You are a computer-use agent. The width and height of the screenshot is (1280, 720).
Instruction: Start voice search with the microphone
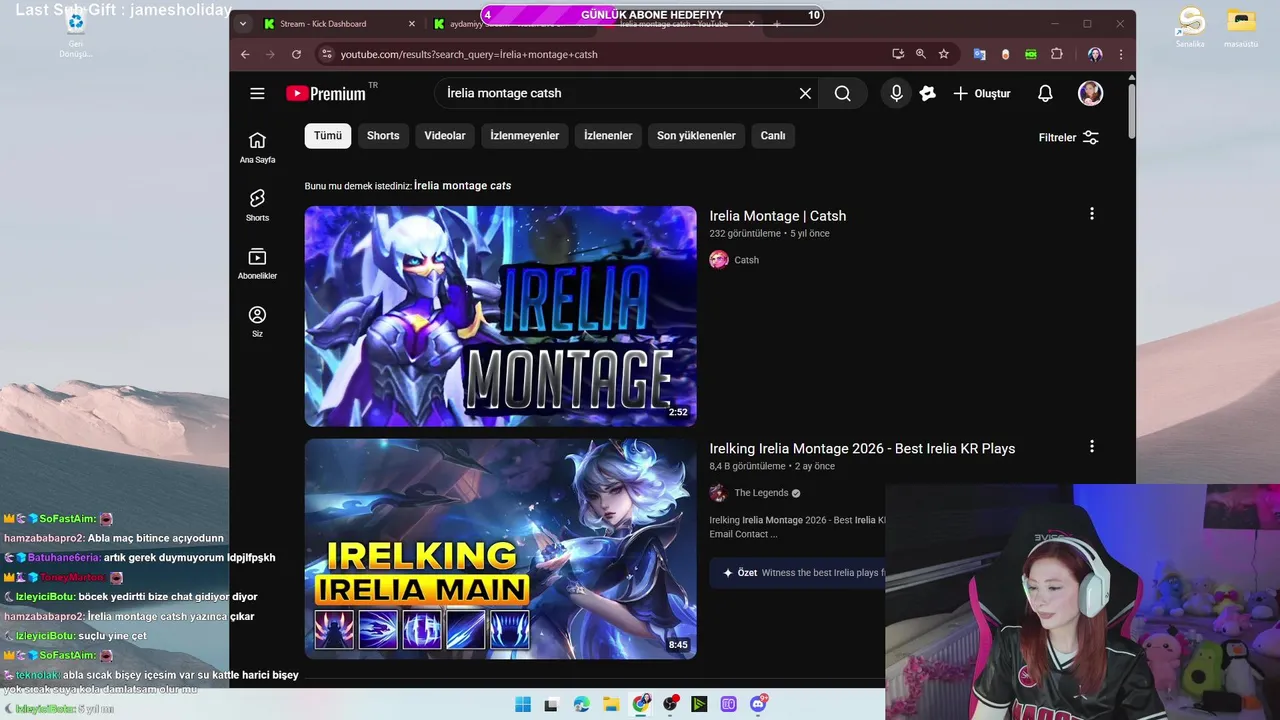896,93
